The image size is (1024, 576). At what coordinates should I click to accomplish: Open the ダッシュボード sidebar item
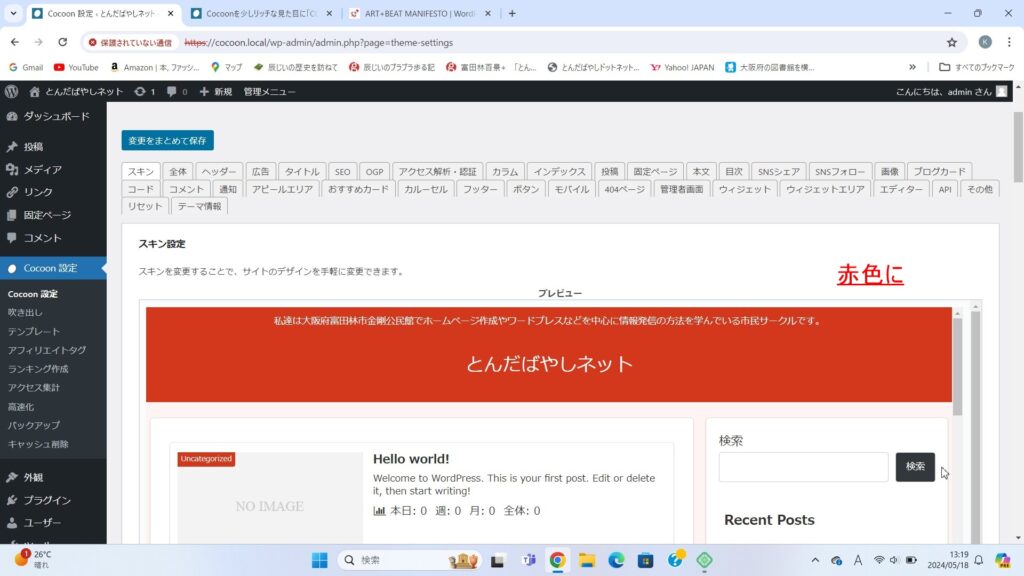pyautogui.click(x=56, y=116)
